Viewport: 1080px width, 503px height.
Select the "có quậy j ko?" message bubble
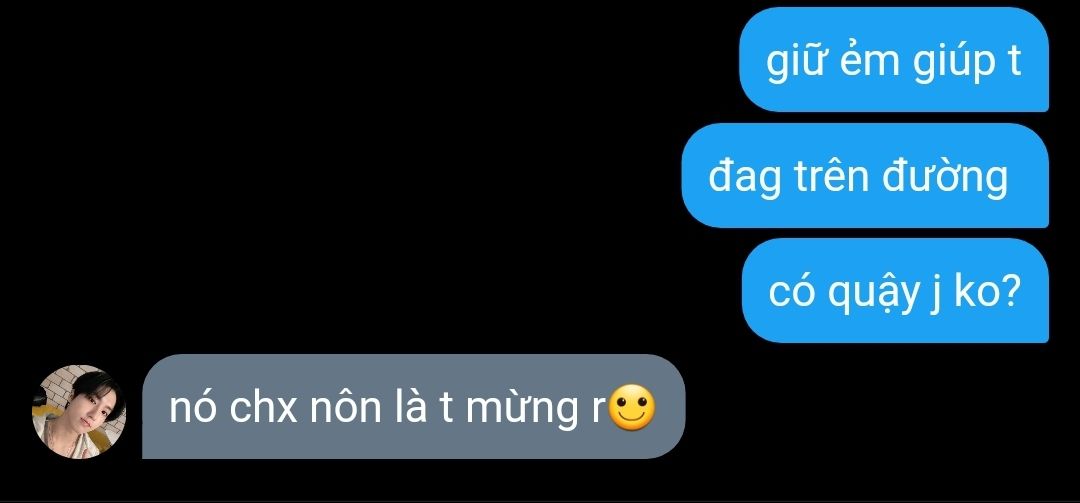pyautogui.click(x=895, y=290)
